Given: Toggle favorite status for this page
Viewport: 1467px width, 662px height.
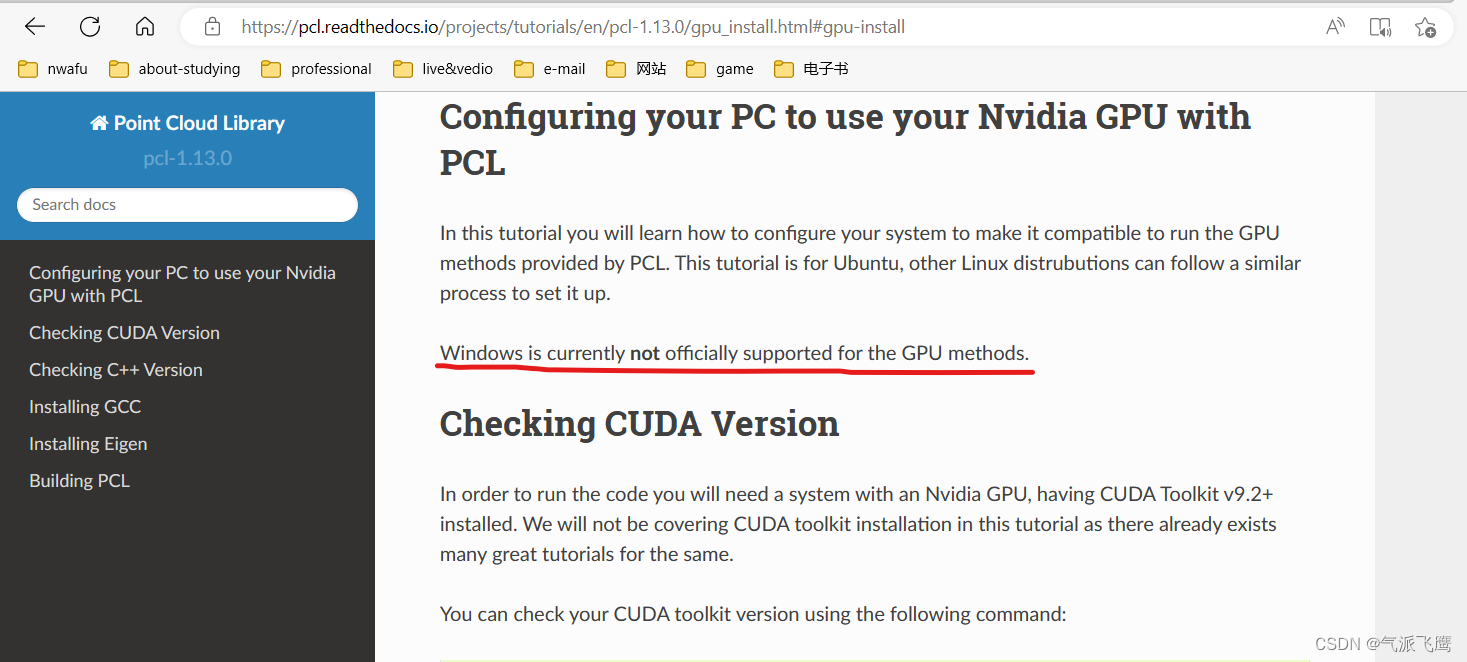Looking at the screenshot, I should (1424, 27).
